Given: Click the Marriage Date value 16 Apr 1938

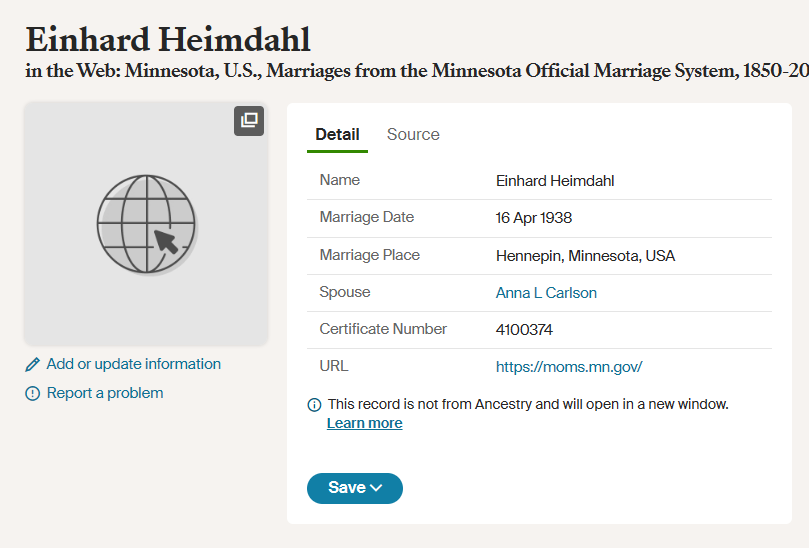Looking at the screenshot, I should coord(533,218).
